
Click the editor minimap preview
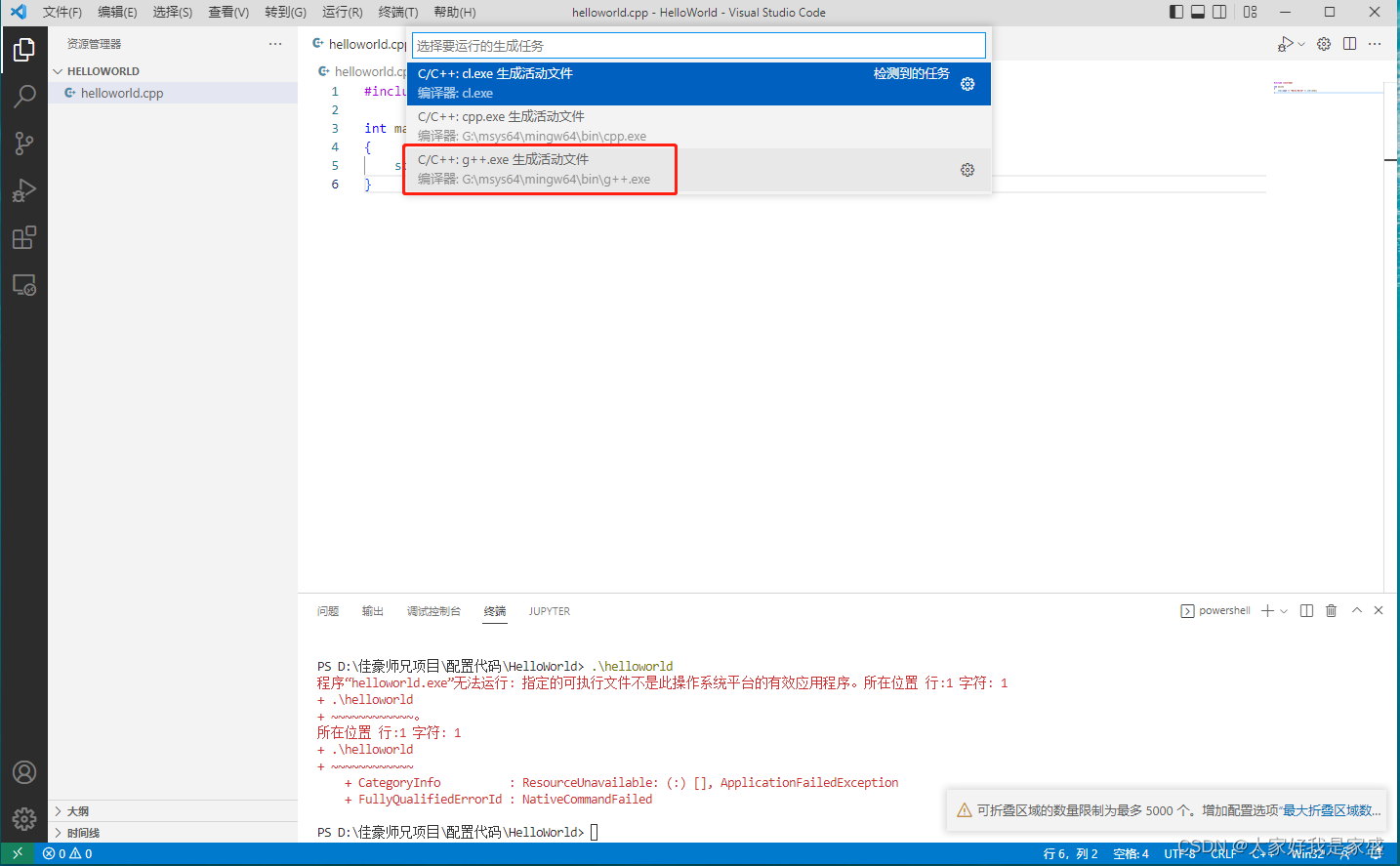pos(1328,88)
